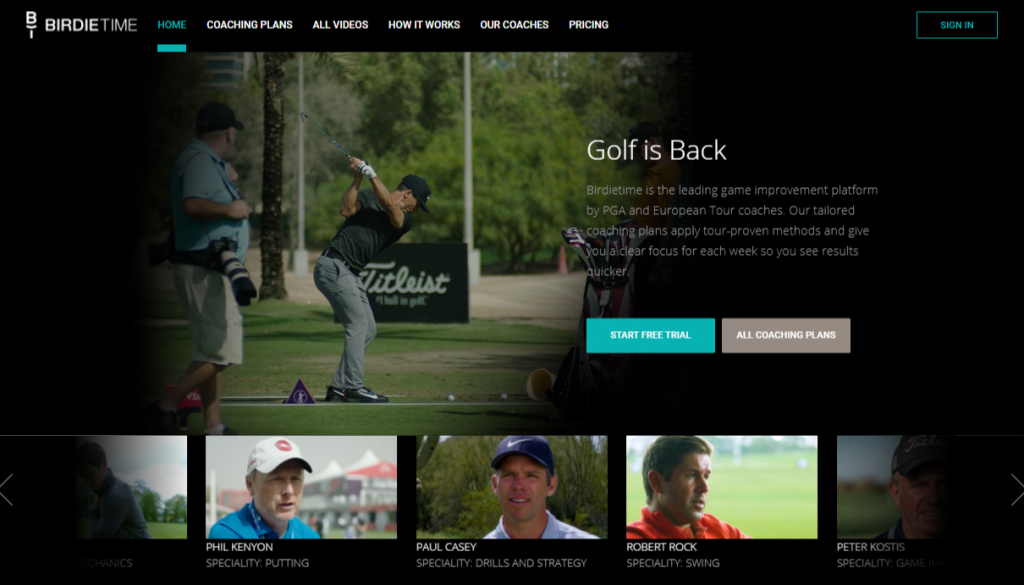Image resolution: width=1024 pixels, height=585 pixels.
Task: Click the All Coaching Plans button
Action: [786, 335]
